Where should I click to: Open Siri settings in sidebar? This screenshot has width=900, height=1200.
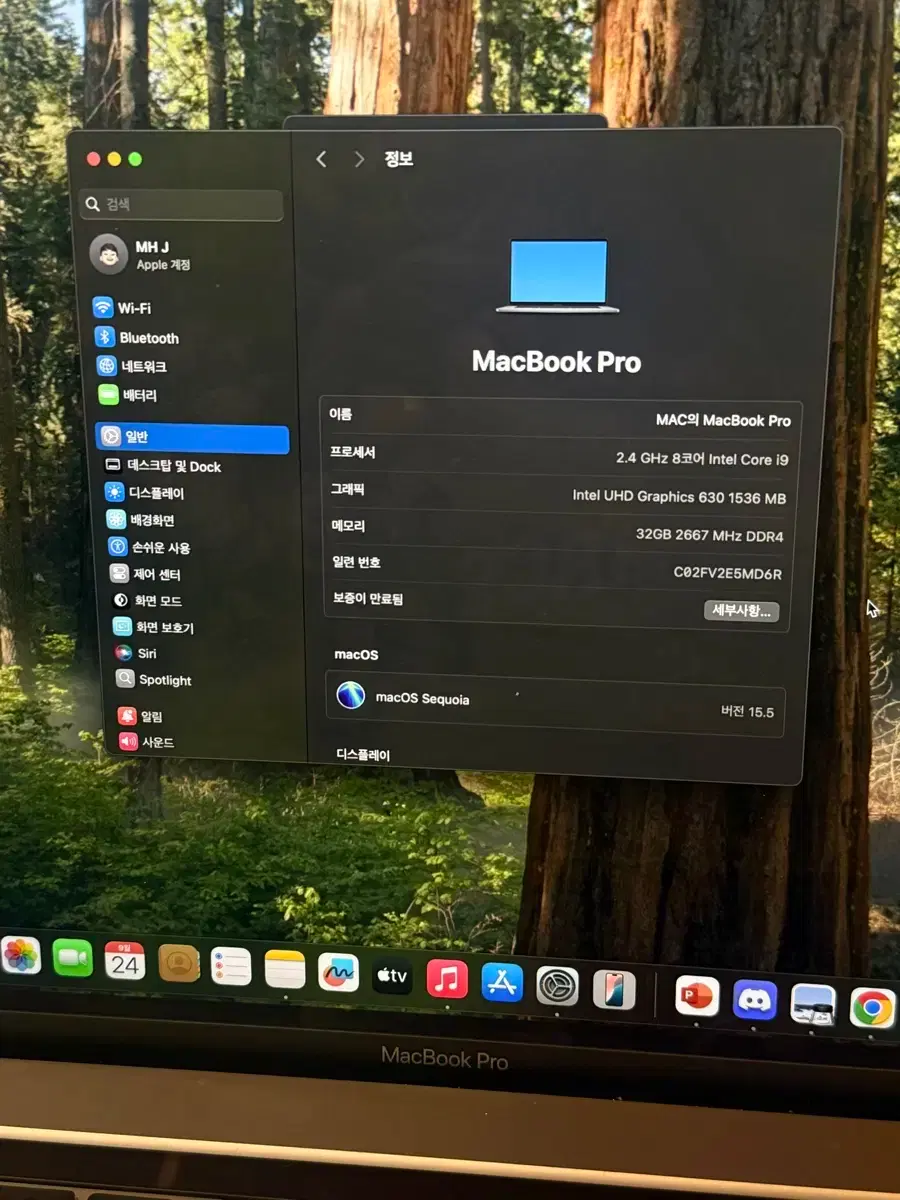(x=136, y=653)
